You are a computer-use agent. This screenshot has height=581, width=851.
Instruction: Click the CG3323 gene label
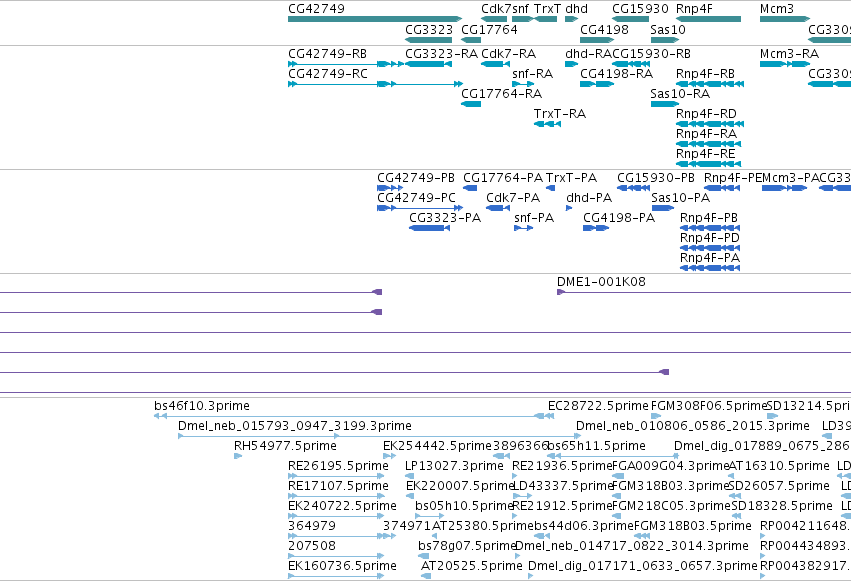pos(429,29)
